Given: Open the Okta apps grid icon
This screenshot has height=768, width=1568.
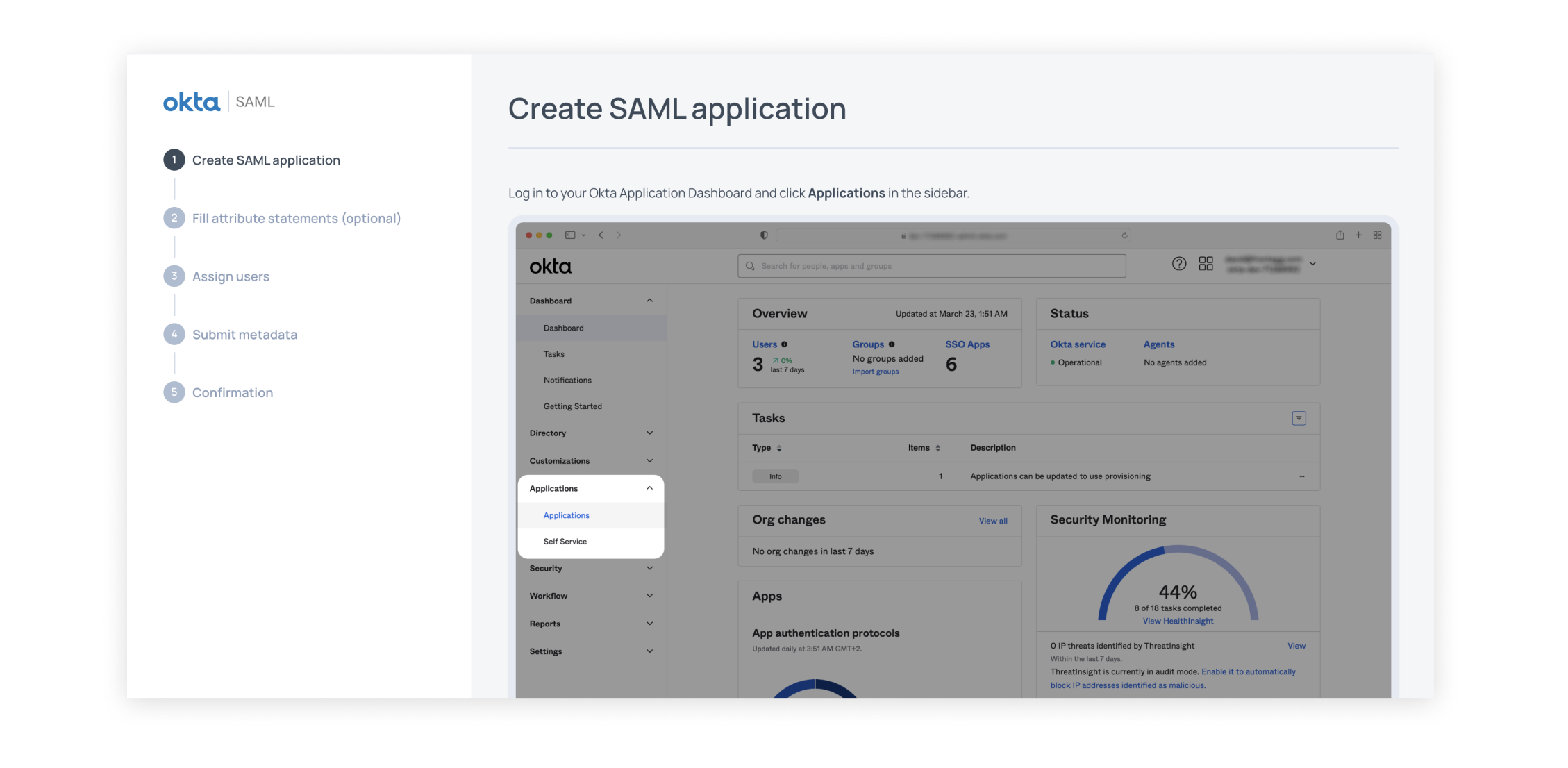Looking at the screenshot, I should [x=1206, y=264].
